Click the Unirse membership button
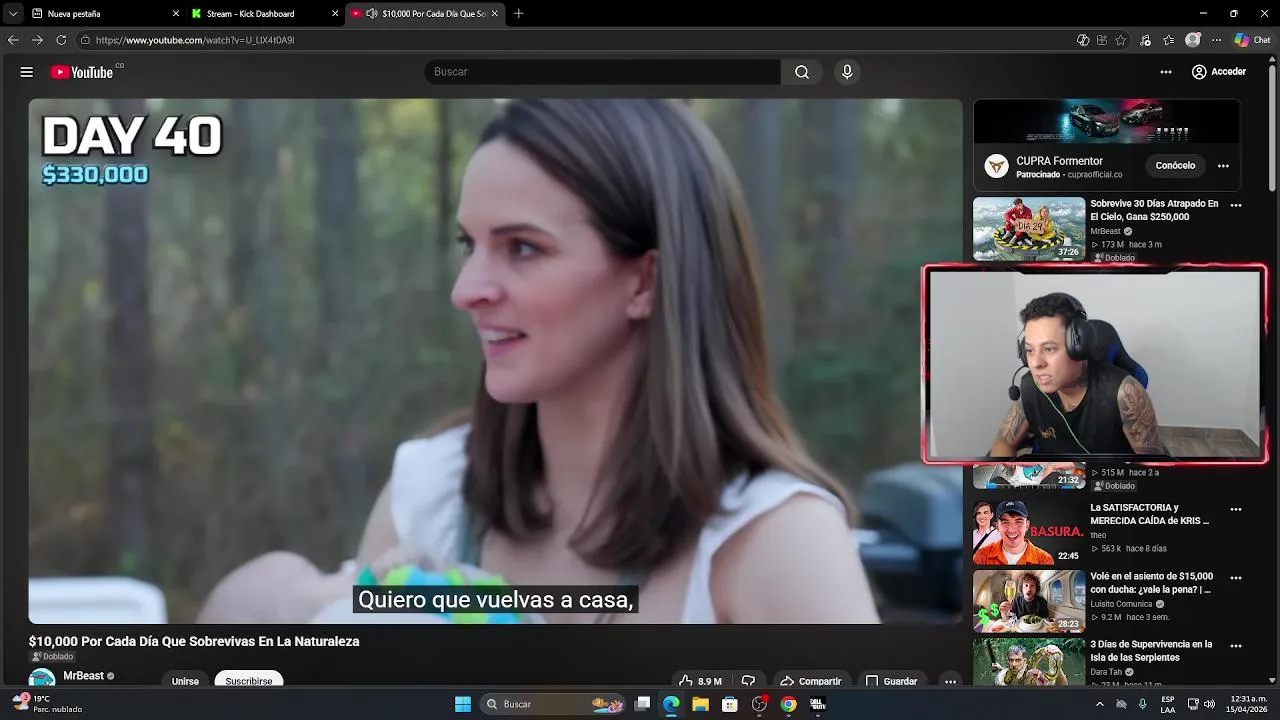Viewport: 1280px width, 720px height. point(185,680)
